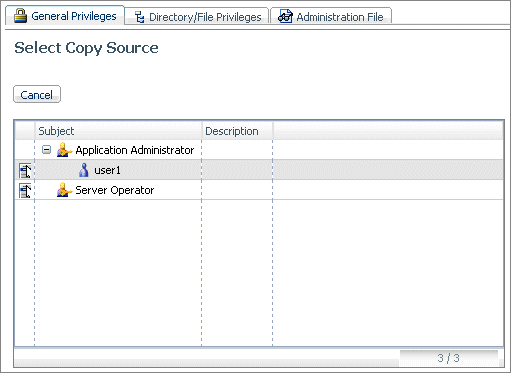
Task: Select the Application Administrator row text
Action: [x=135, y=150]
